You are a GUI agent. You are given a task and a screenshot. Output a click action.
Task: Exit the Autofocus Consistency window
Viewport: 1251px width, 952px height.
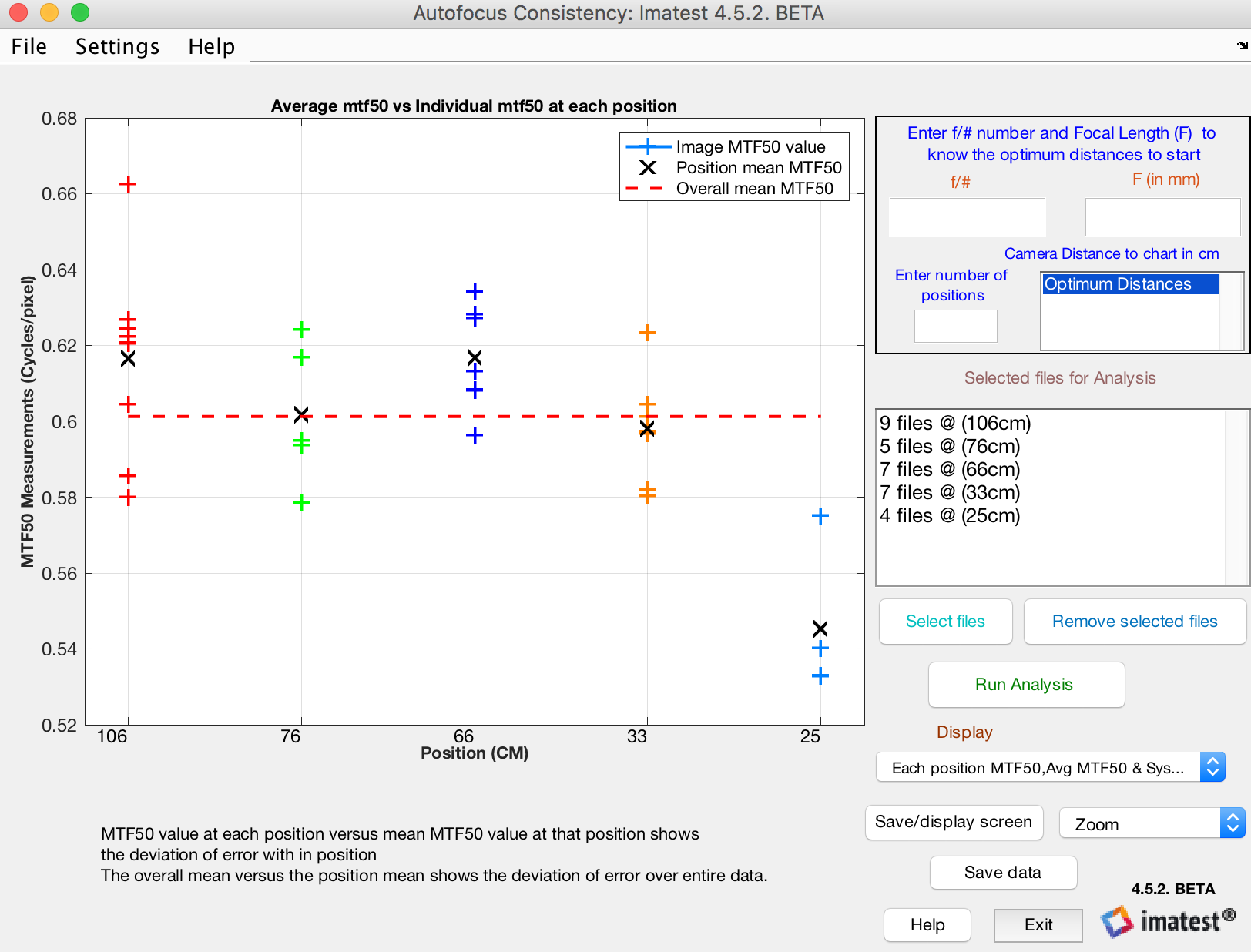coord(1038,924)
